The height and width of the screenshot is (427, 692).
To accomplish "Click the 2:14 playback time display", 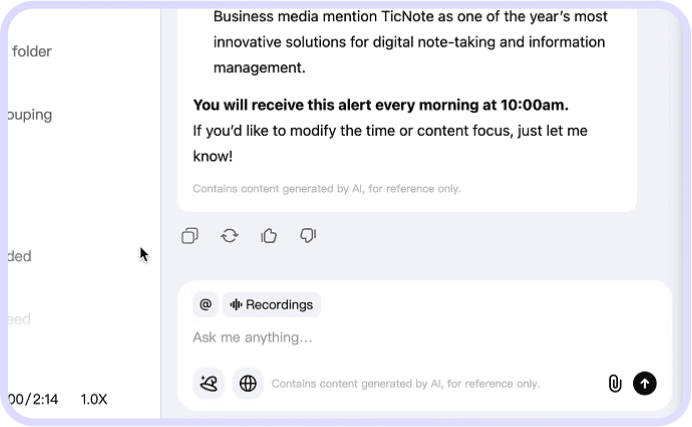I will [x=34, y=399].
